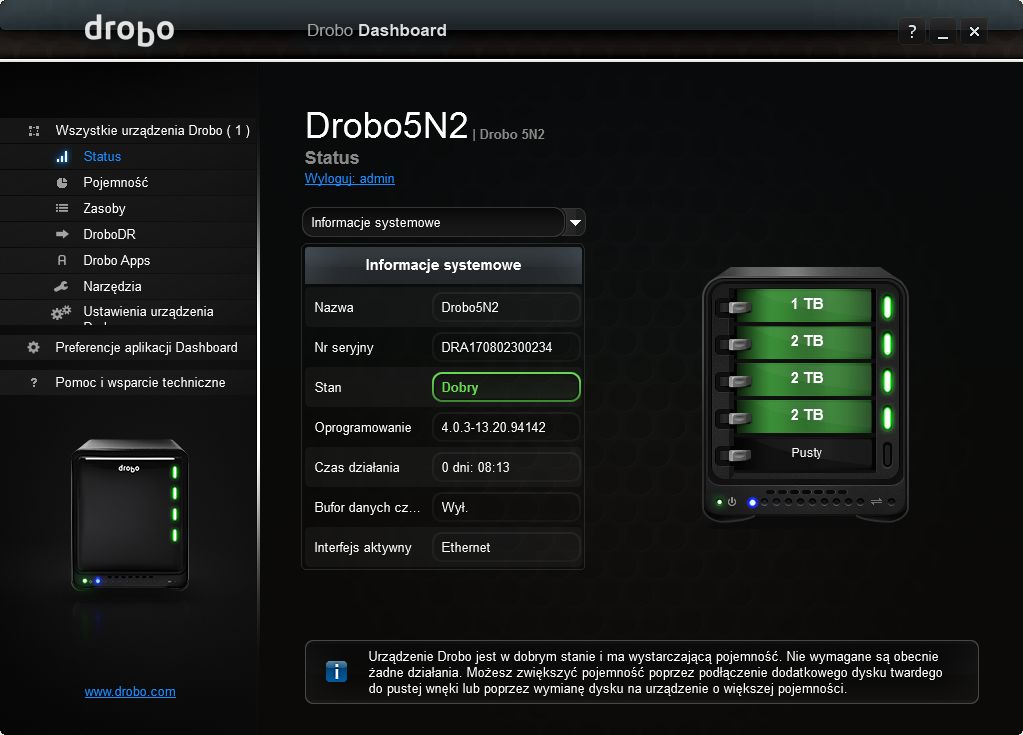Viewport: 1023px width, 735px height.
Task: Click the Wszystkie urządzenia Drobo grid icon
Action: click(x=34, y=131)
